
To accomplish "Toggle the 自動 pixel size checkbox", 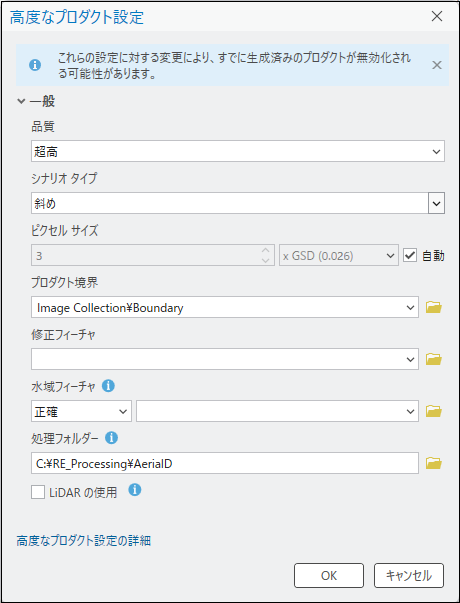I will [410, 255].
